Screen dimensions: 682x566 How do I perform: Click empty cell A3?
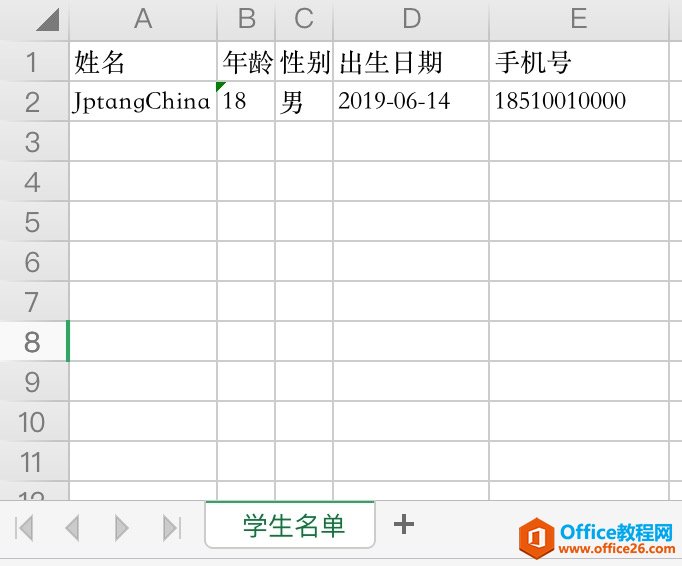coord(143,141)
